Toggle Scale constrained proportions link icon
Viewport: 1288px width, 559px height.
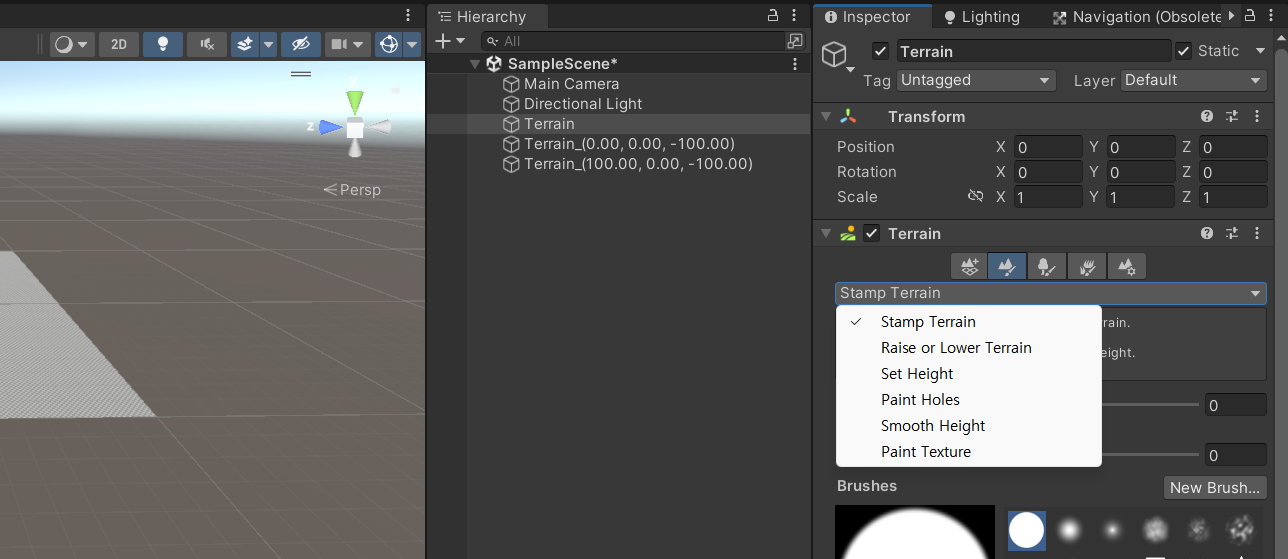(976, 197)
